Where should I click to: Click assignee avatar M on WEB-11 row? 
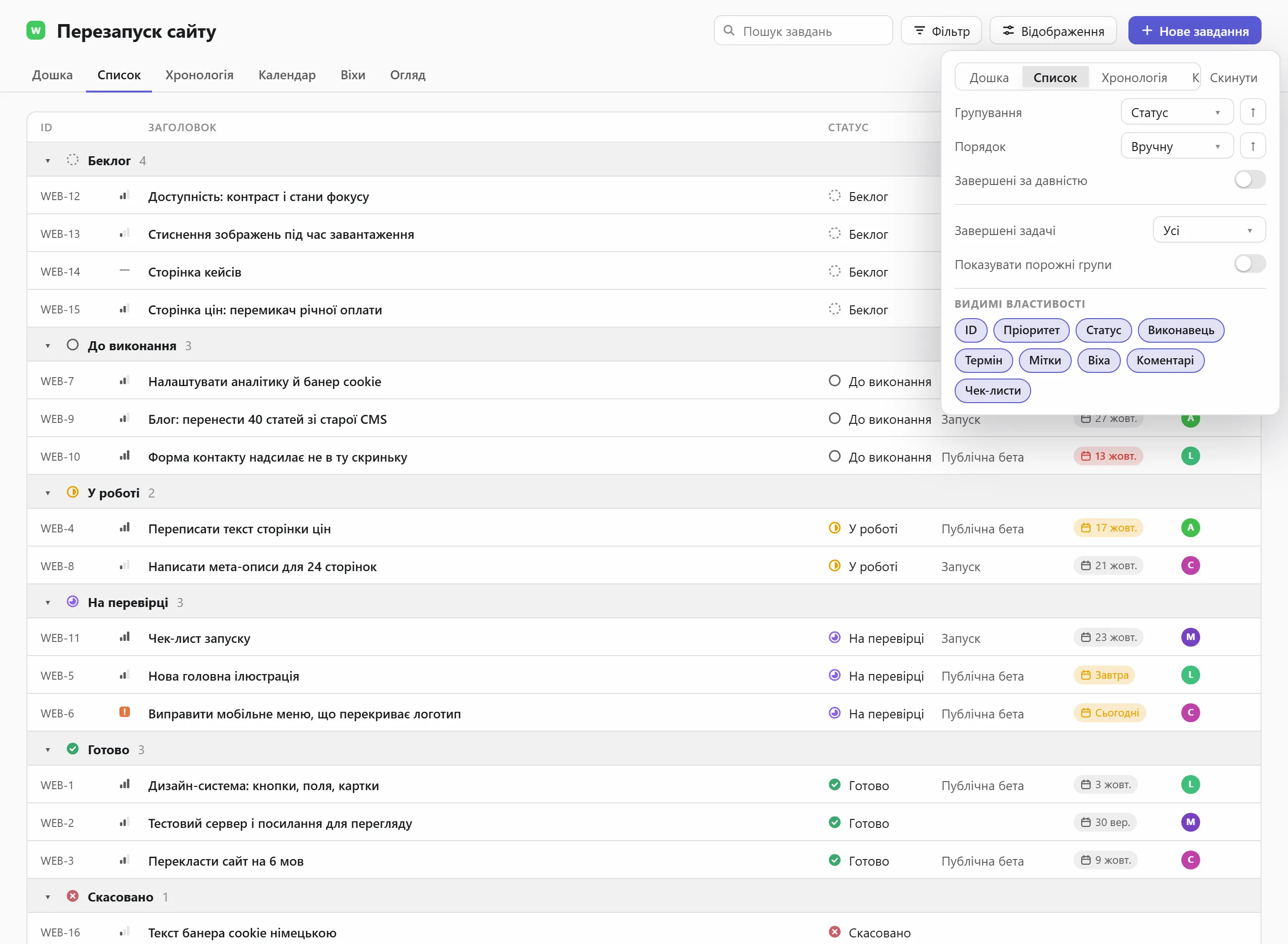coord(1190,637)
